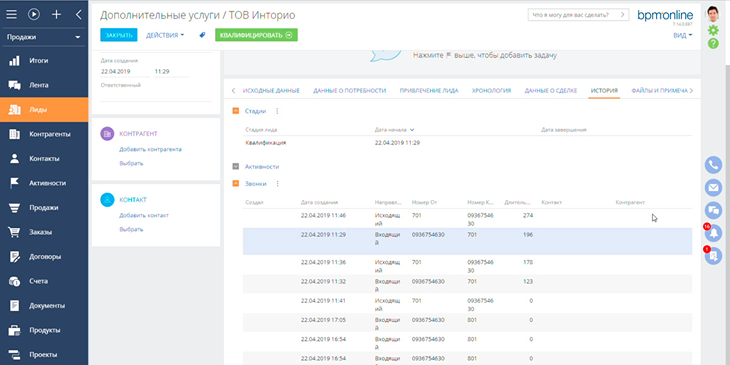Screen dimensions: 730x365
Task: Open the Итоги dashboards section
Action: pos(44,61)
